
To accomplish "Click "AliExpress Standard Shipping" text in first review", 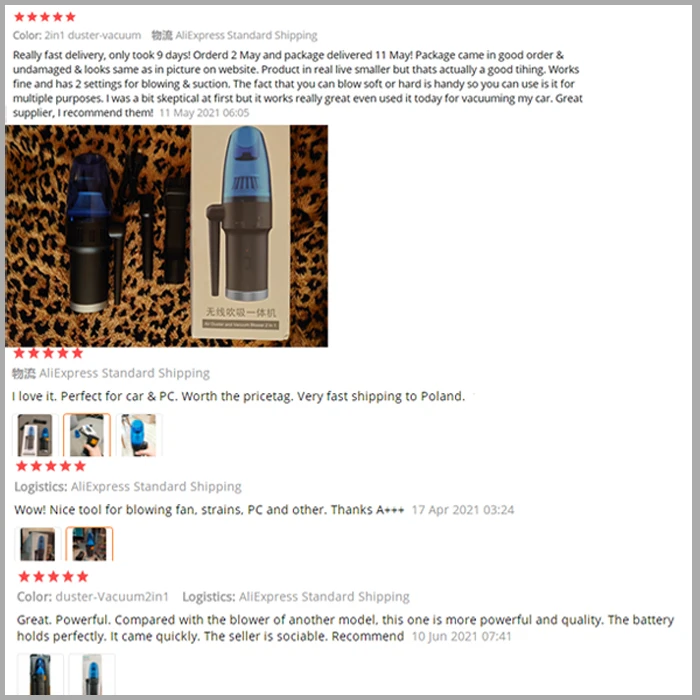I will point(246,35).
